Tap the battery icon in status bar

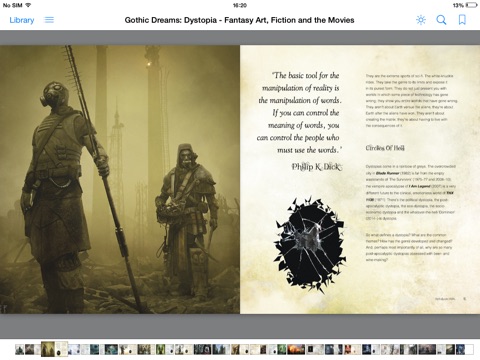(471, 5)
